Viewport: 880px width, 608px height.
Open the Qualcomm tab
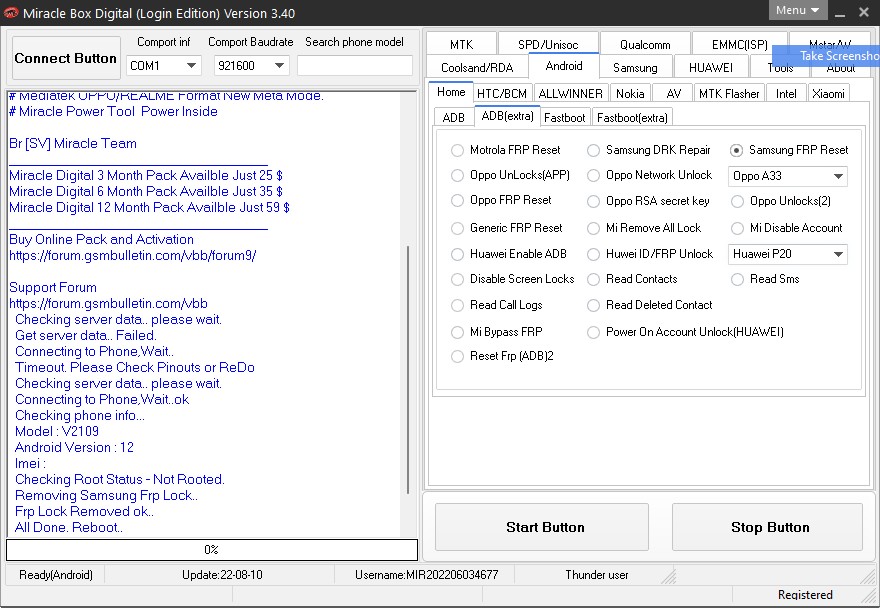[x=645, y=44]
